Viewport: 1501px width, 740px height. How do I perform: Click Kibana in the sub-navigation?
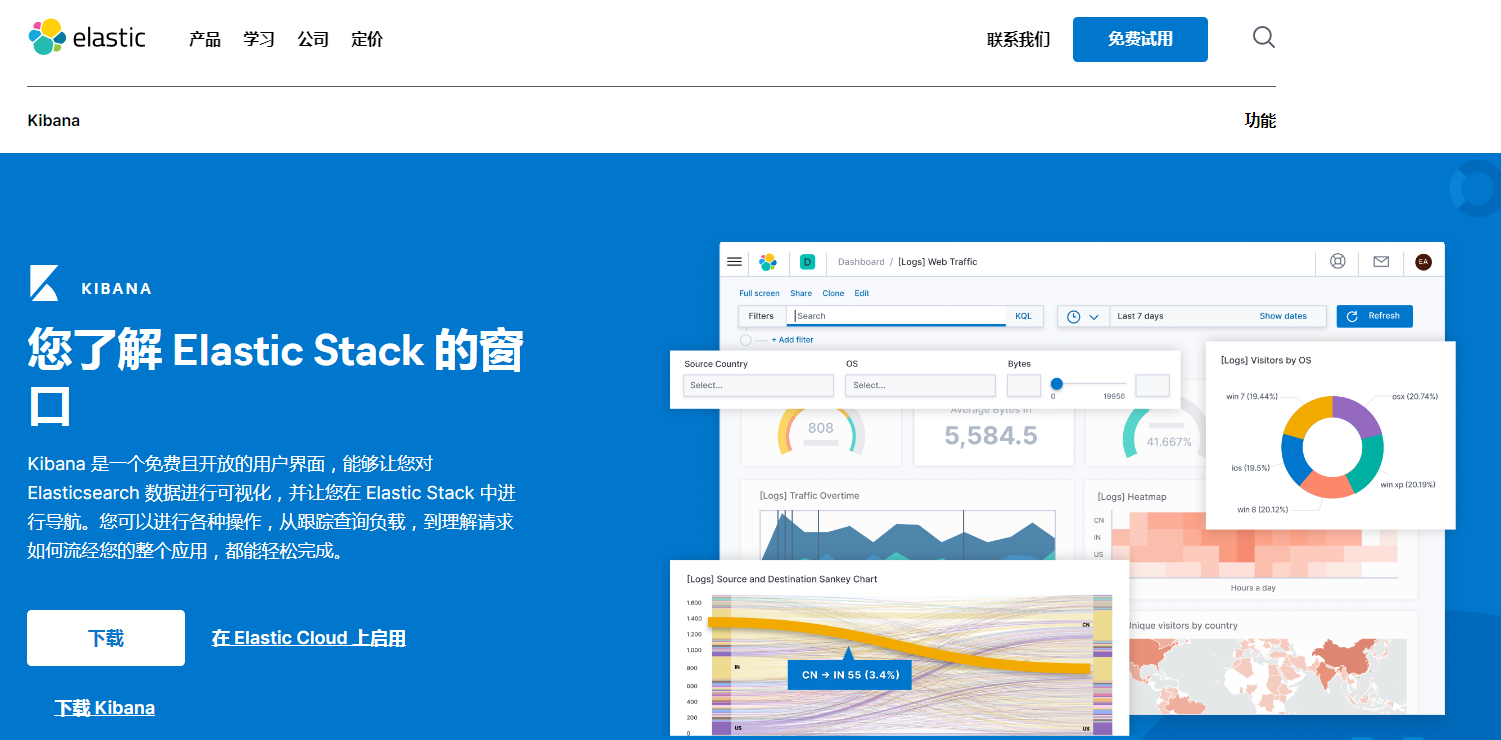(x=54, y=120)
